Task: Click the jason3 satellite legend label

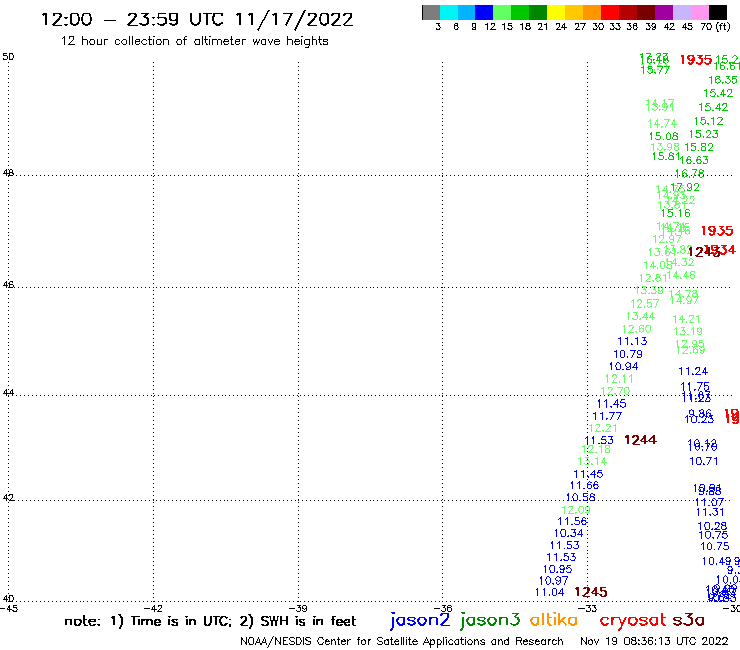Action: (x=490, y=621)
